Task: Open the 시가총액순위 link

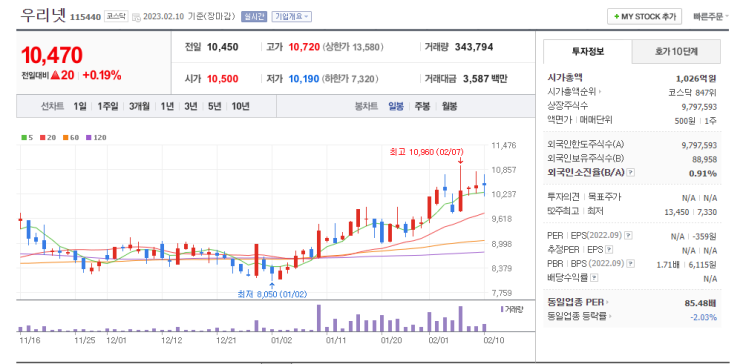Action: point(574,91)
